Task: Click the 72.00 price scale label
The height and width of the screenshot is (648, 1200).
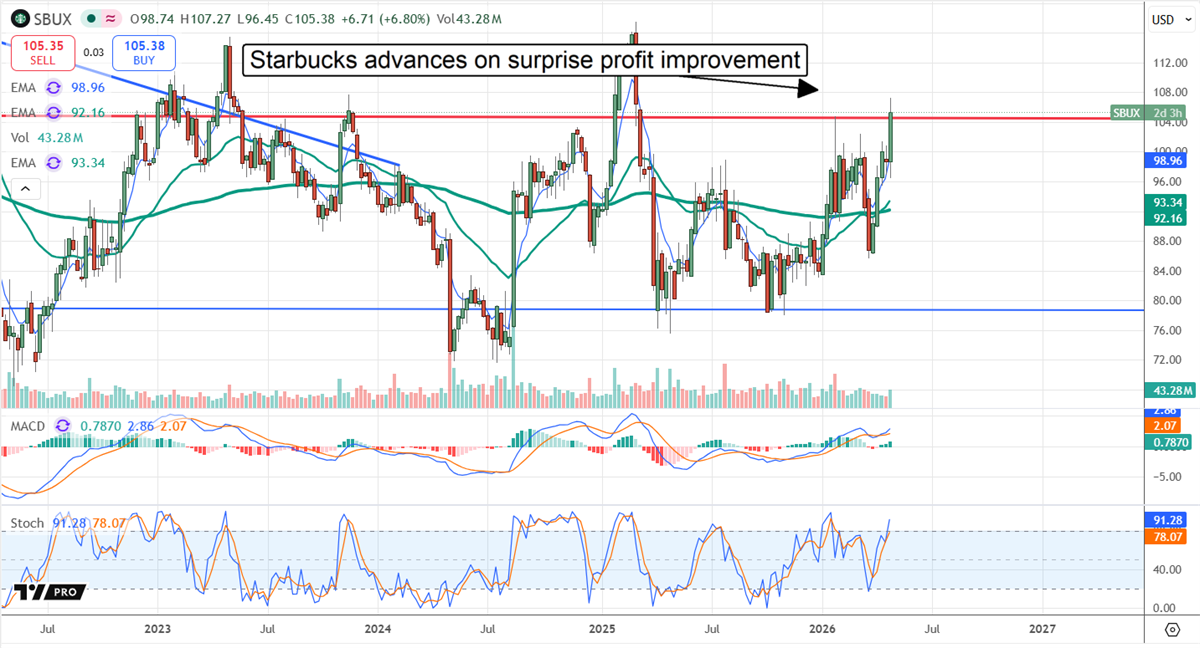Action: click(x=1165, y=359)
